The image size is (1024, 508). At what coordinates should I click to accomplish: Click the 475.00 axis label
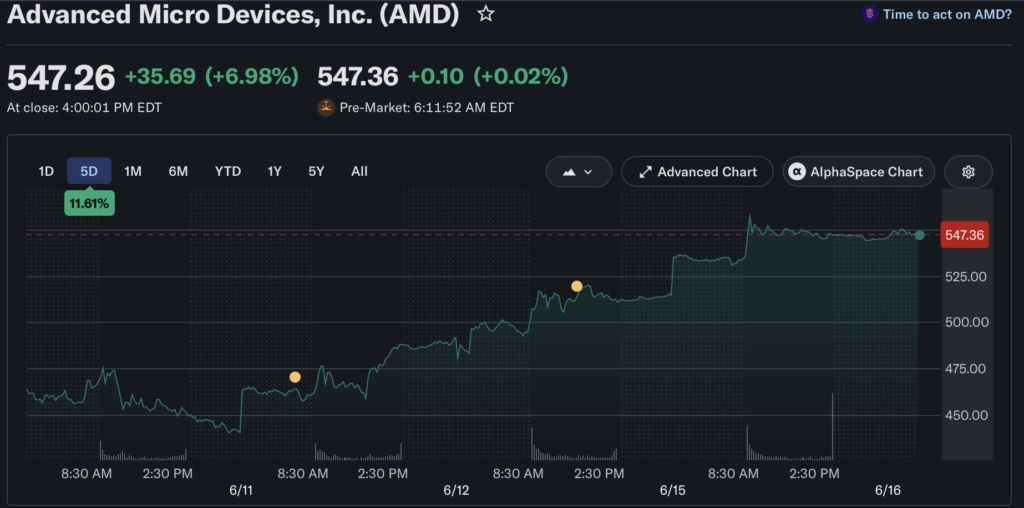point(965,369)
